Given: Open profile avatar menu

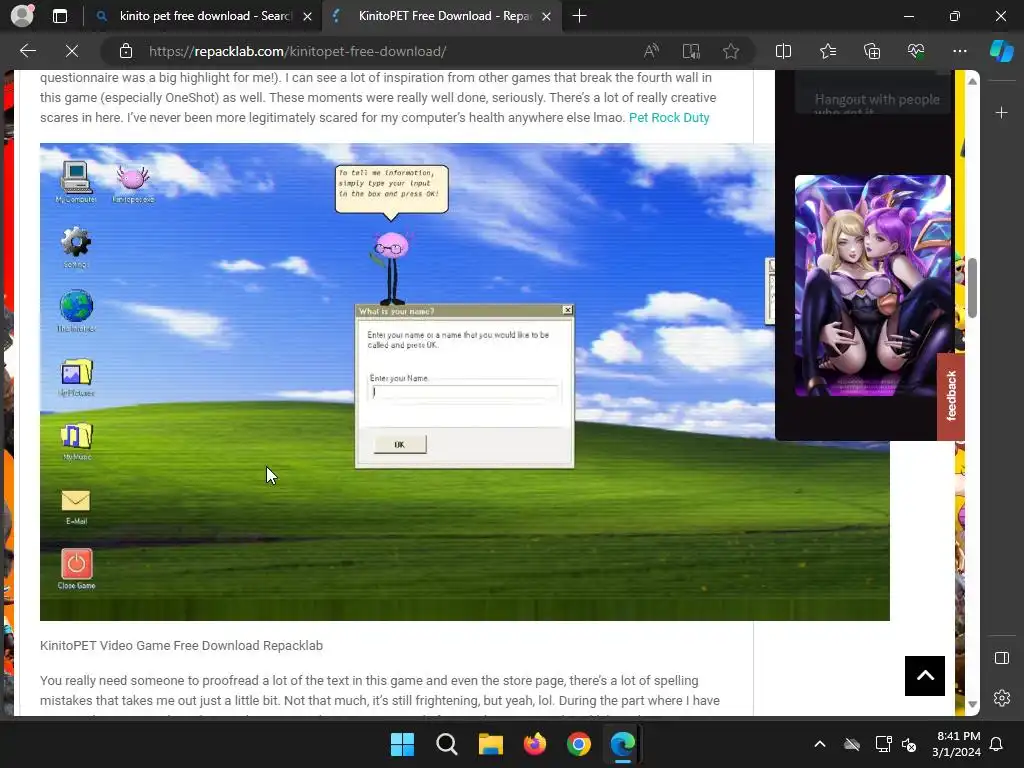Looking at the screenshot, I should pyautogui.click(x=22, y=16).
